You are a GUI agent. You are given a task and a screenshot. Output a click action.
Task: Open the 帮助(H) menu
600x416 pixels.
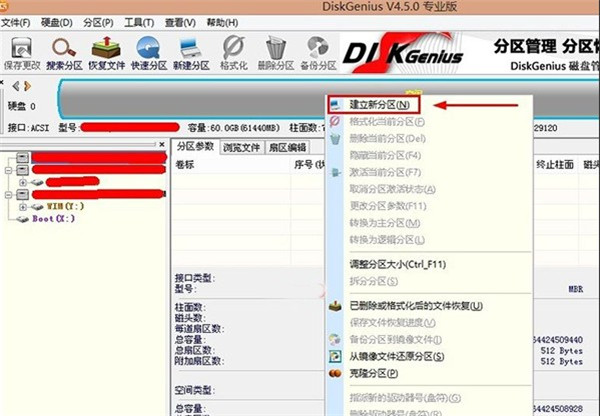point(222,23)
